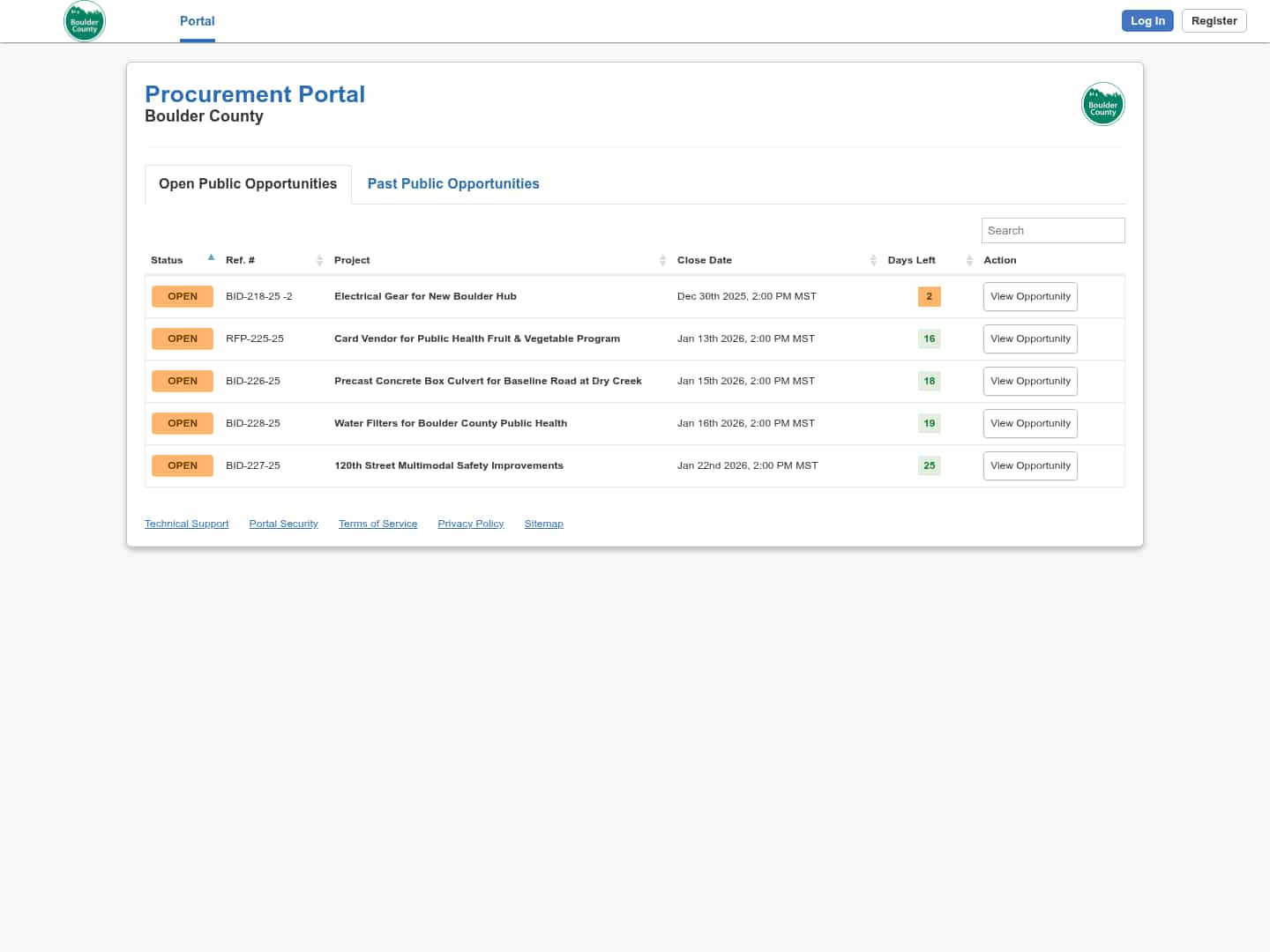Click the Boulder County logo in header
The image size is (1270, 952).
(85, 21)
